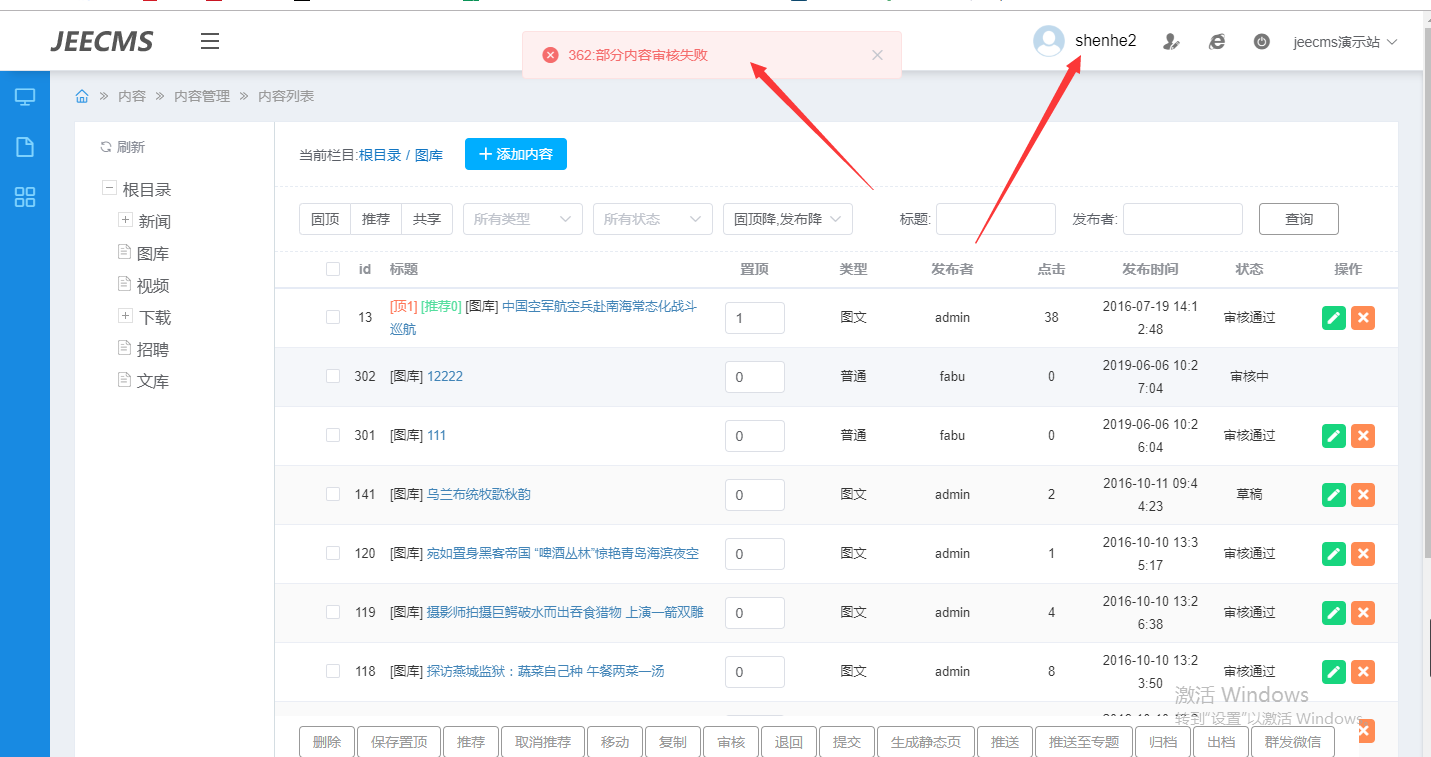This screenshot has height=757, width=1431.
Task: Edit content row 118 with green pencil
Action: point(1334,672)
